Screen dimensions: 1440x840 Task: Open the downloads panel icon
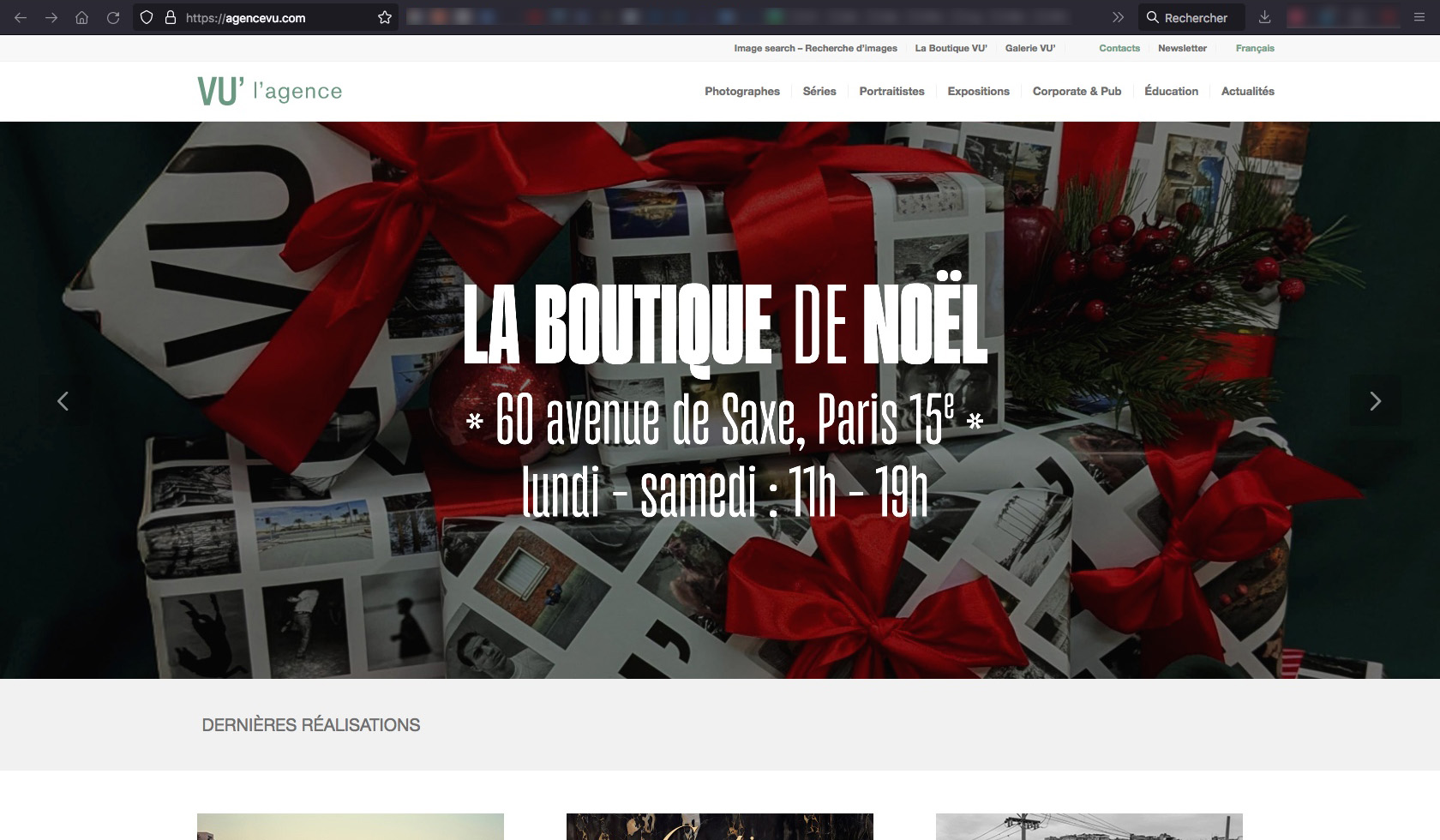[1264, 17]
